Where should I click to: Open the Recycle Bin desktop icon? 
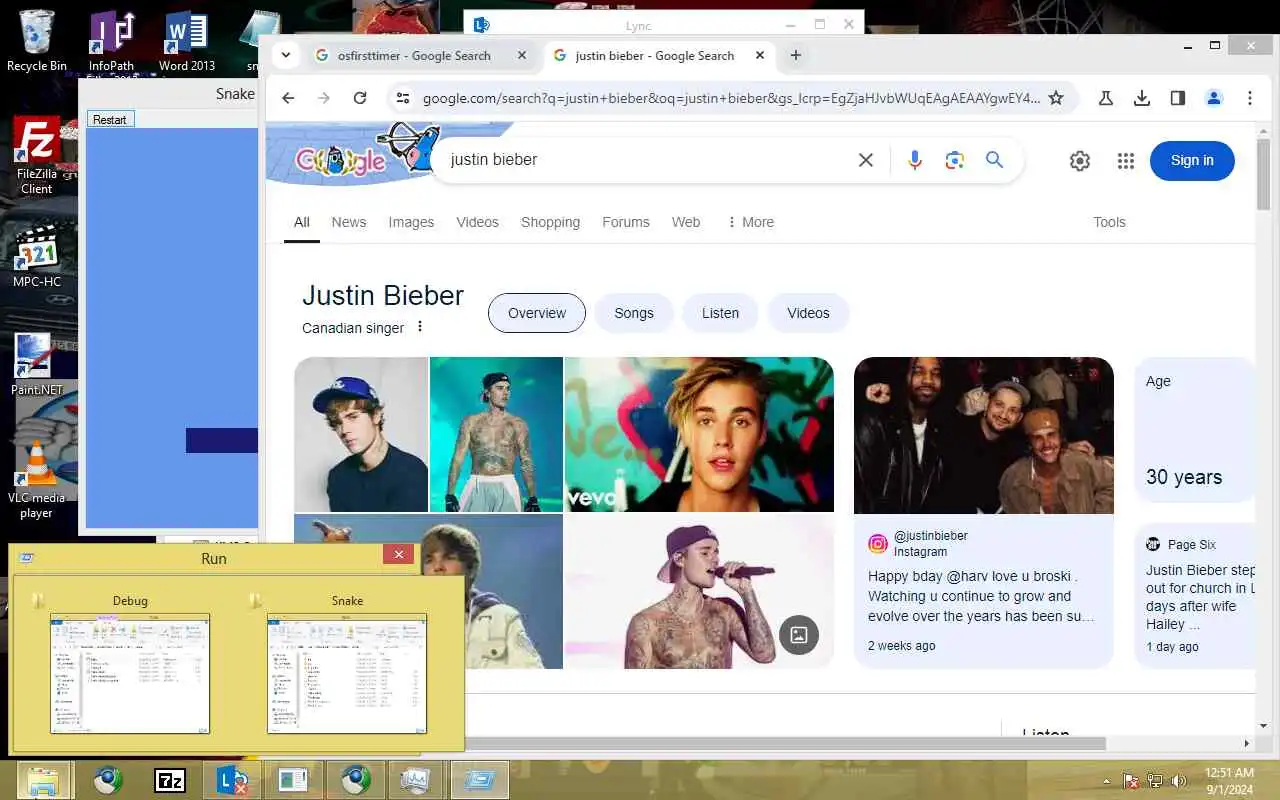37,40
